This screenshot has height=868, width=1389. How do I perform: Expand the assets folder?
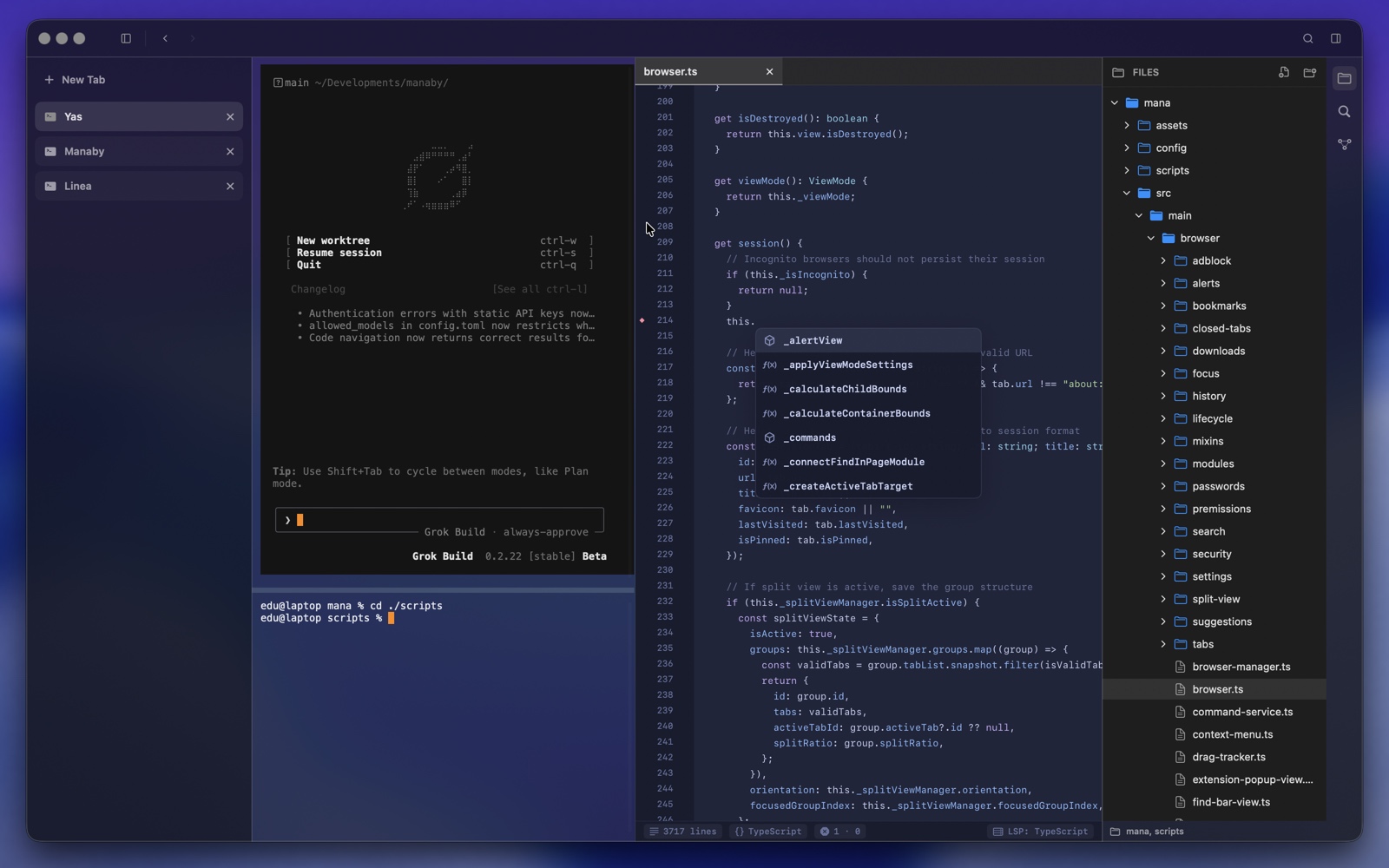coord(1127,125)
